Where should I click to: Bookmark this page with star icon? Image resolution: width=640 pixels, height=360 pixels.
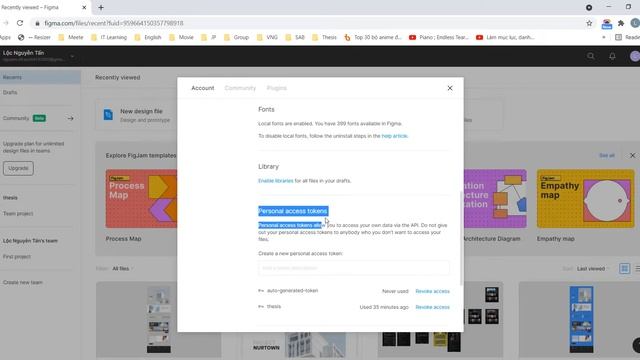pos(589,23)
